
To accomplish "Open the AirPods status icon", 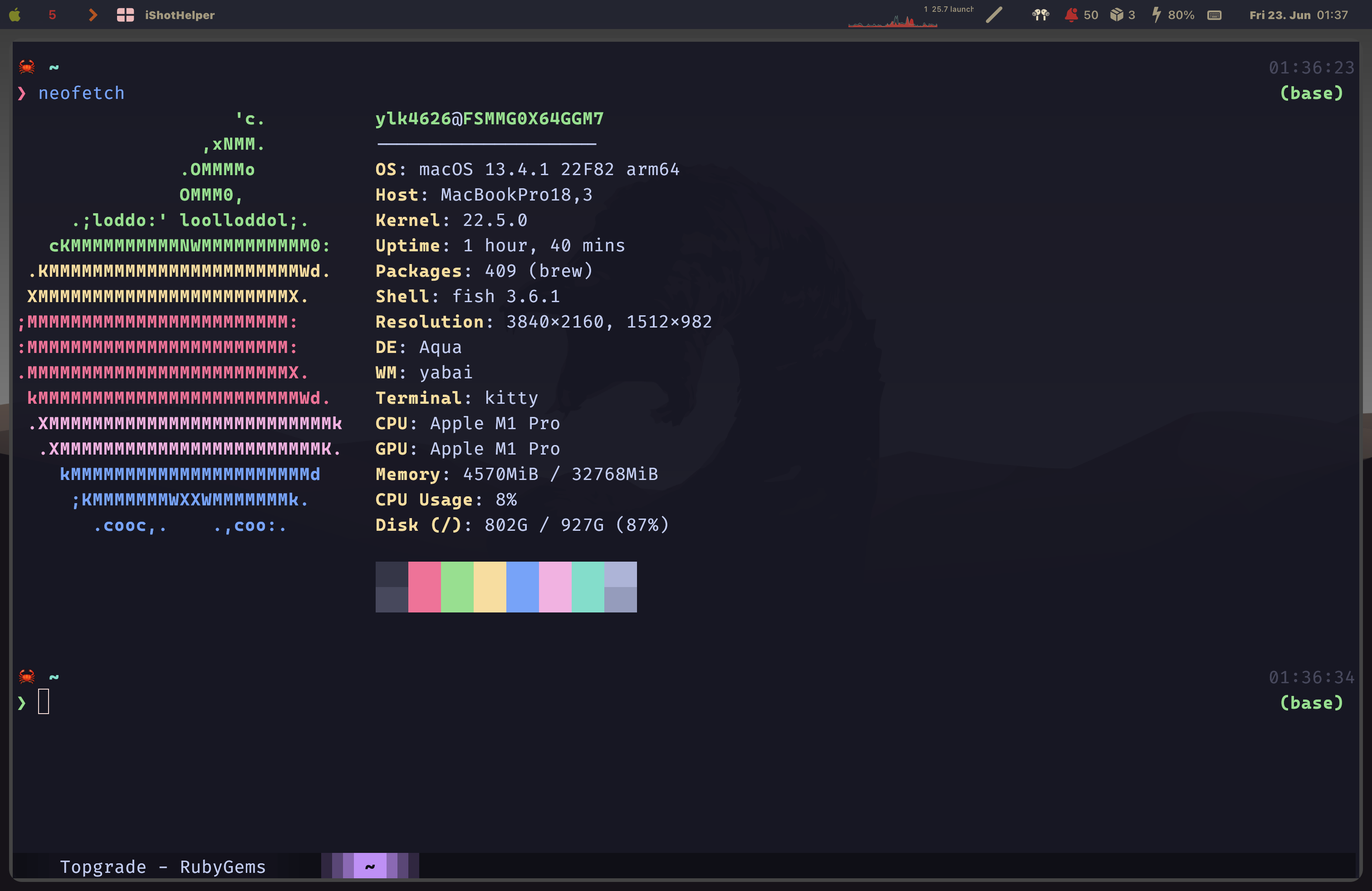I will pyautogui.click(x=1040, y=15).
